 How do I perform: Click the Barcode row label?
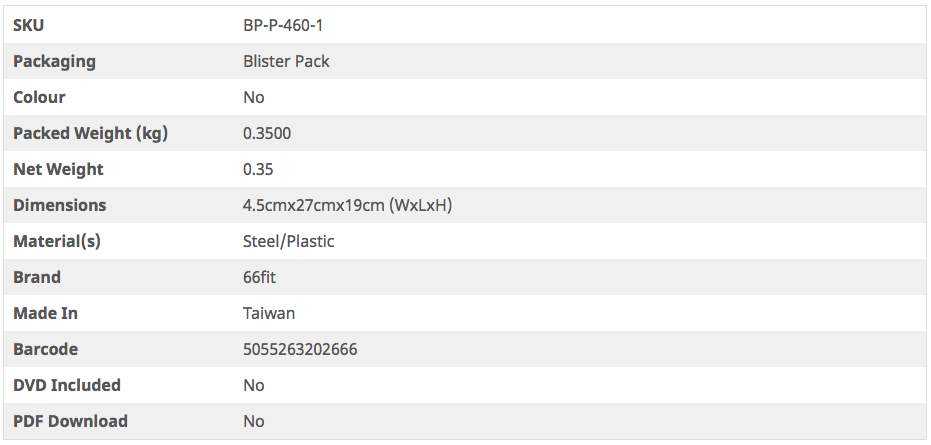click(x=45, y=349)
